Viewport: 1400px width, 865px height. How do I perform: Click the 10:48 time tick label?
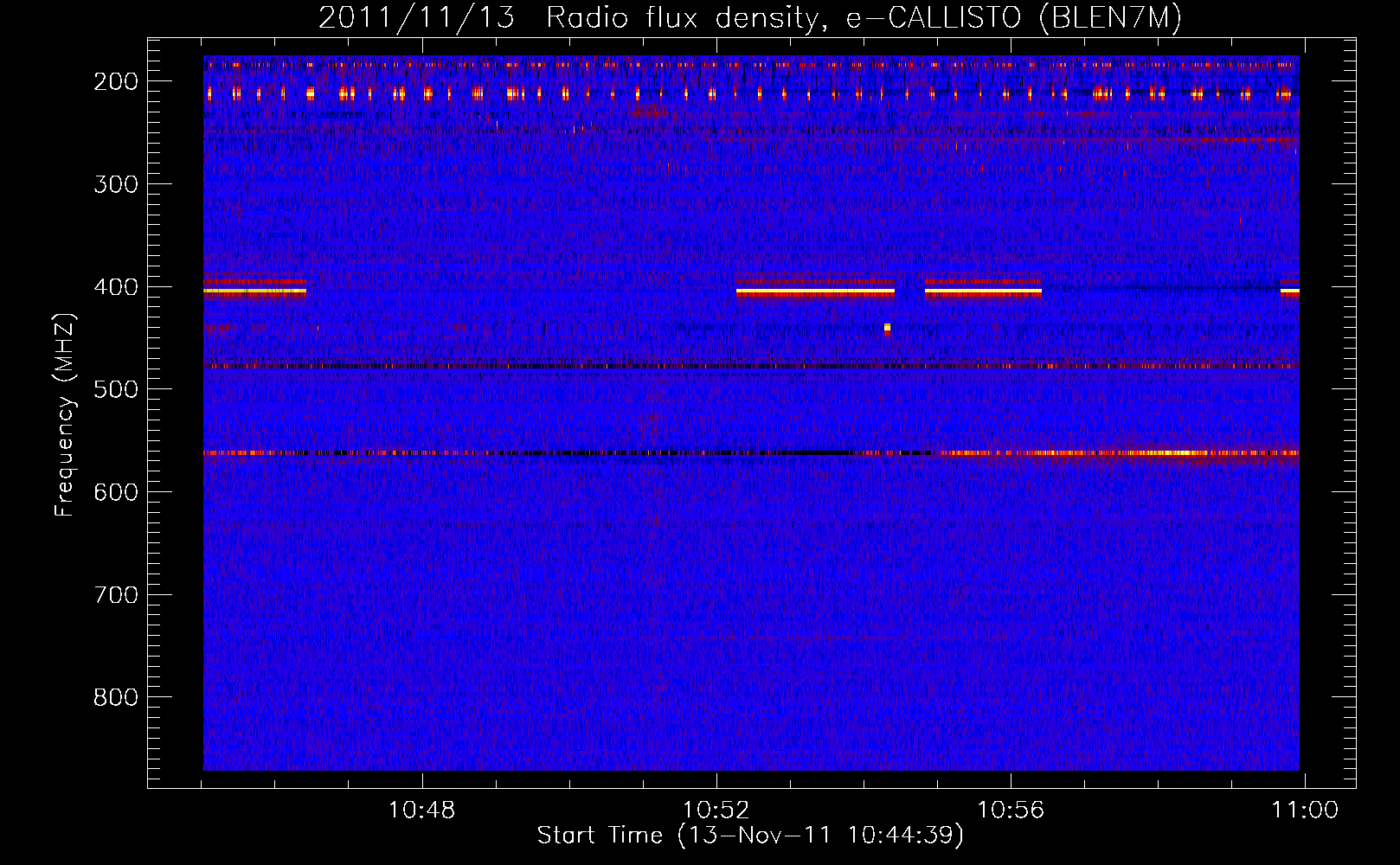tap(422, 811)
